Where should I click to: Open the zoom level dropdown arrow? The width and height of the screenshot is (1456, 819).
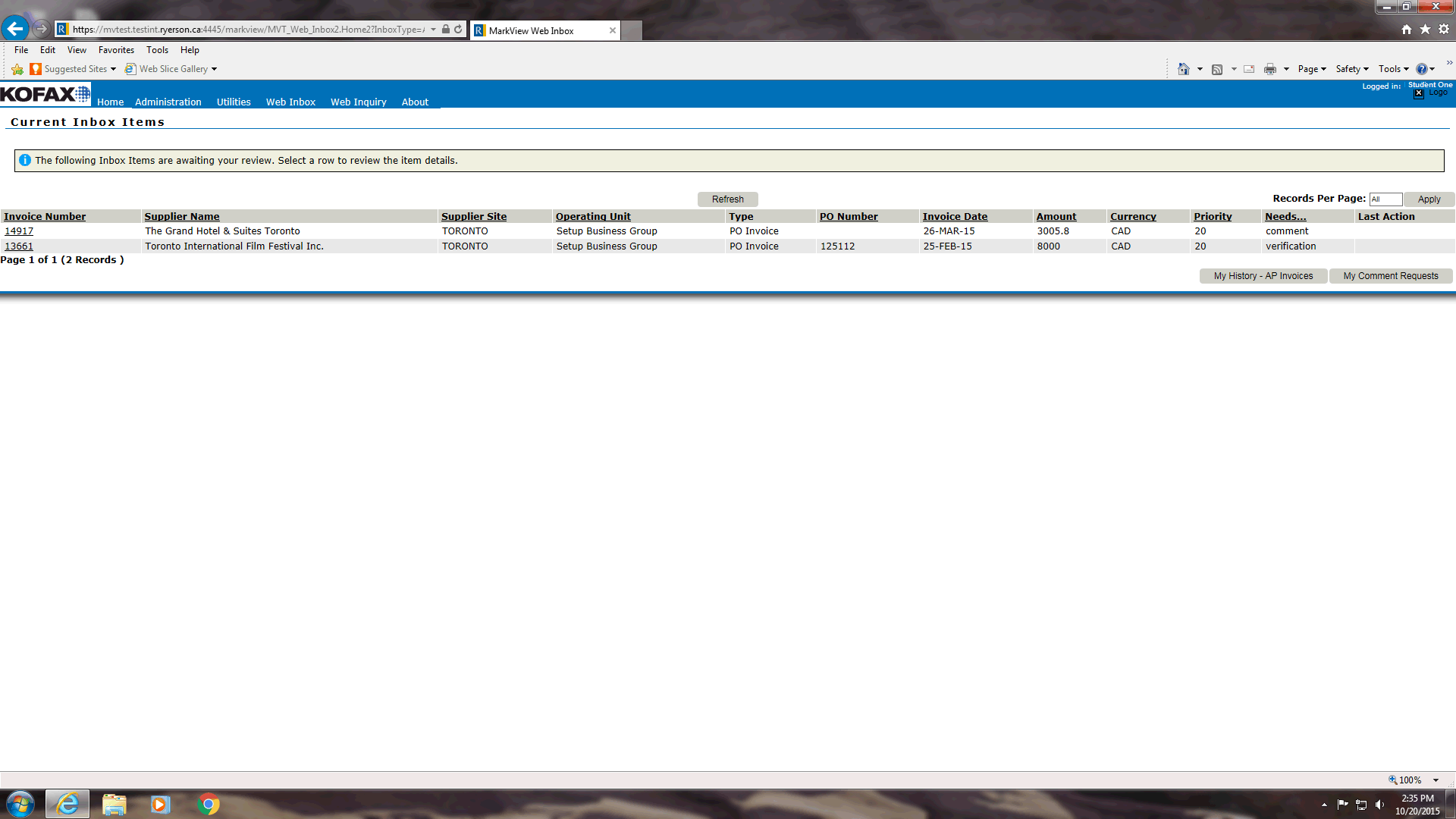1436,780
